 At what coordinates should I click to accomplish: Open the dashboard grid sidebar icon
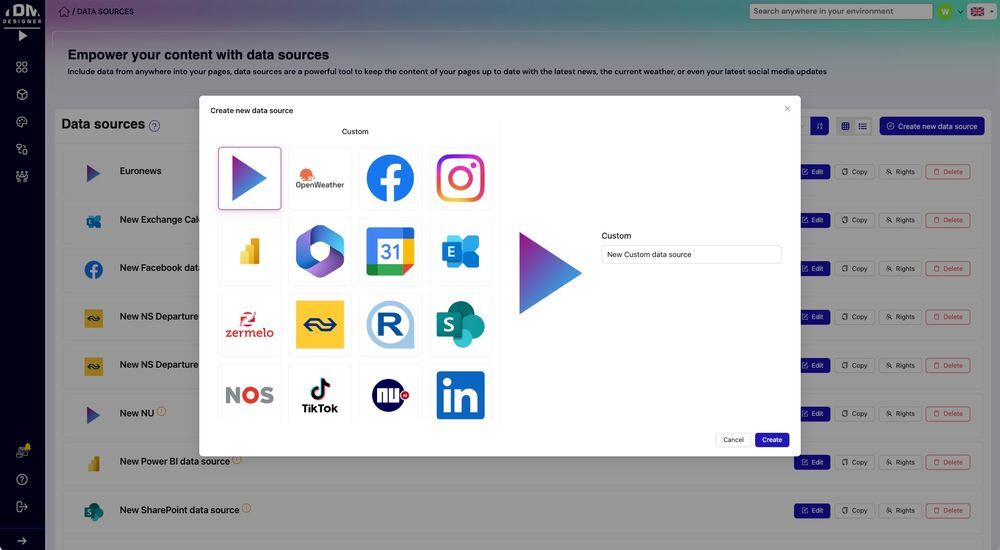point(22,67)
